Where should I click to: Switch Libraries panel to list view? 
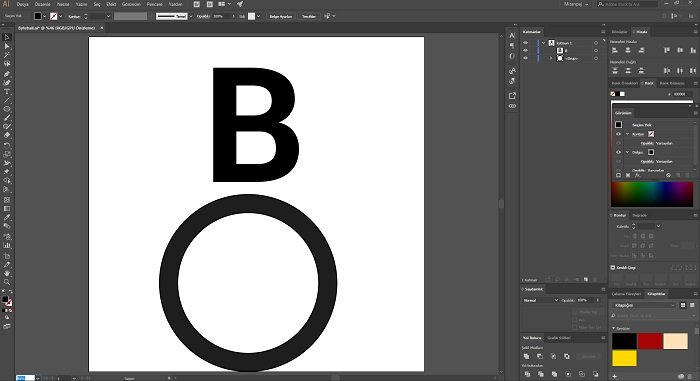[692, 305]
